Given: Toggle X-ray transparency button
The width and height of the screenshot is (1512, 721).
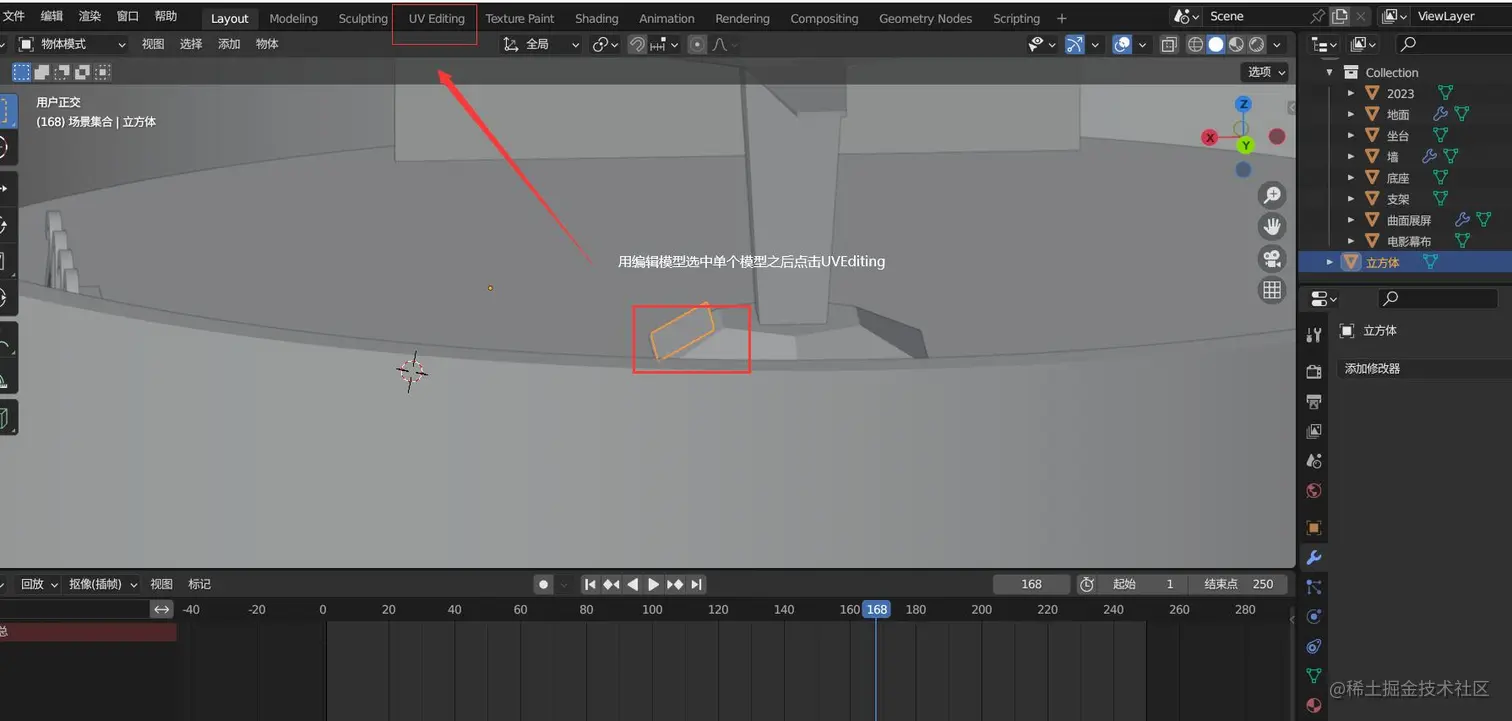Looking at the screenshot, I should click(x=1169, y=44).
